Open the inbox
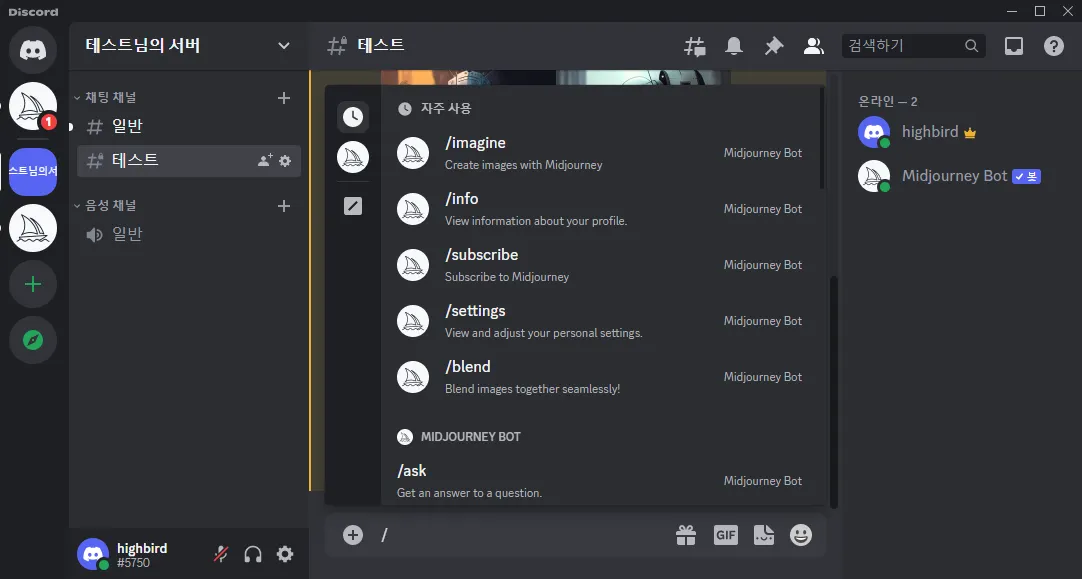The image size is (1082, 579). [1014, 46]
